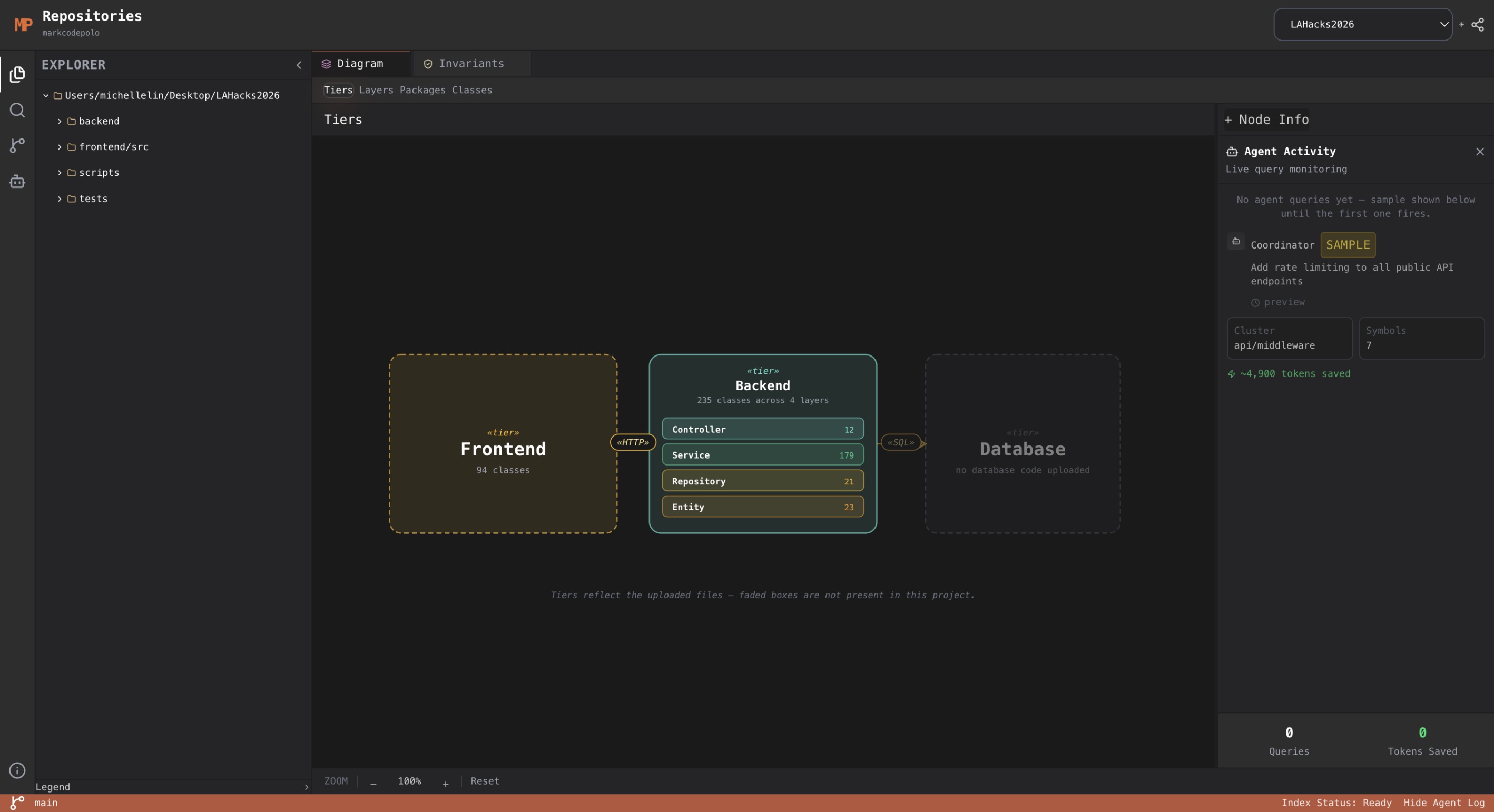Select the Layers view tab

point(376,90)
